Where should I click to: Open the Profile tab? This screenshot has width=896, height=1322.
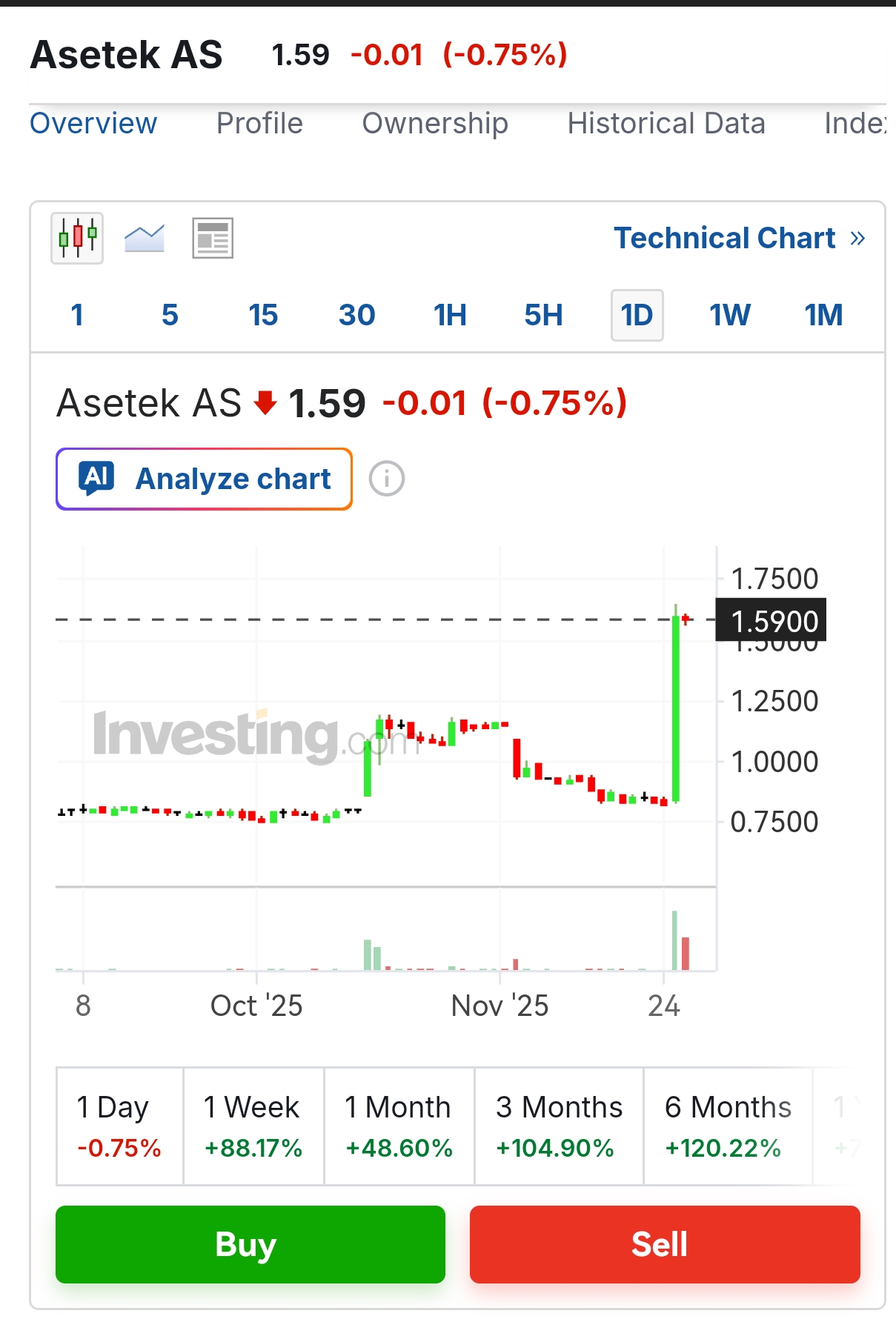click(x=259, y=124)
